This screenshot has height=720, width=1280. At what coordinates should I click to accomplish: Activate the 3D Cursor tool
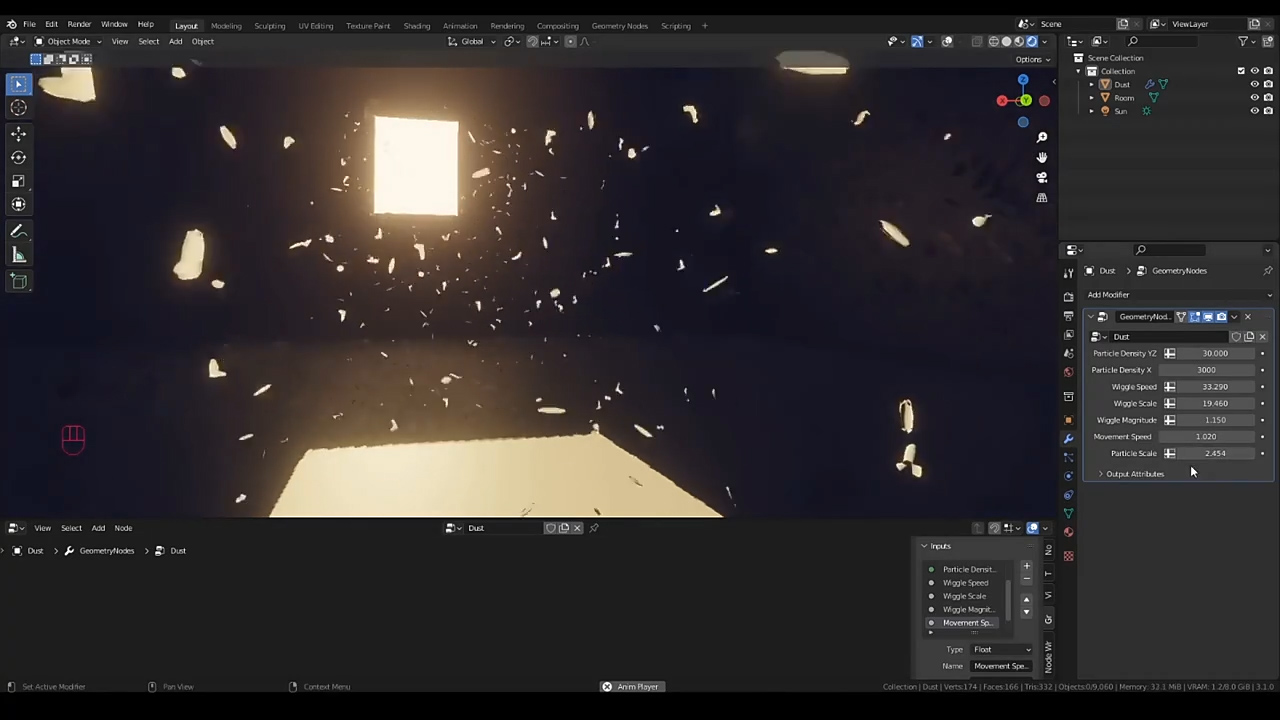[18, 108]
